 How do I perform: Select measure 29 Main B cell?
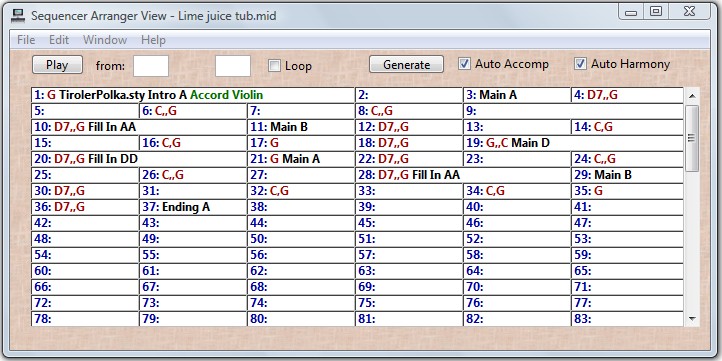[627, 175]
